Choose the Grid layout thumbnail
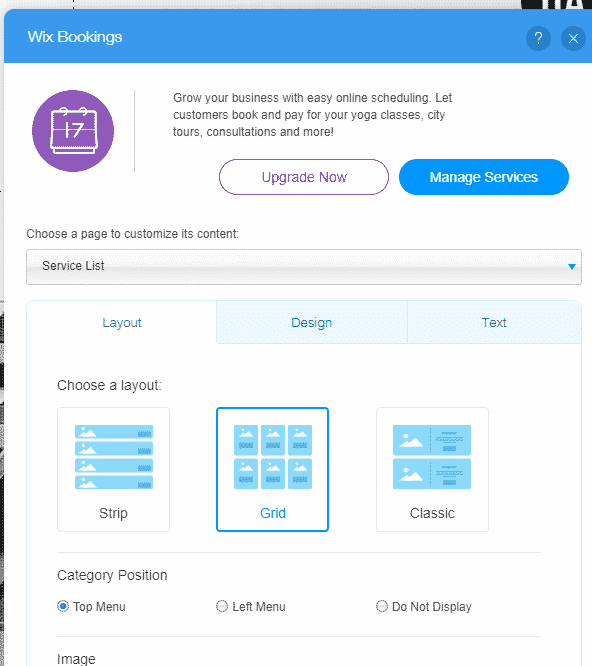Viewport: 592px width, 666px height. pos(273,469)
